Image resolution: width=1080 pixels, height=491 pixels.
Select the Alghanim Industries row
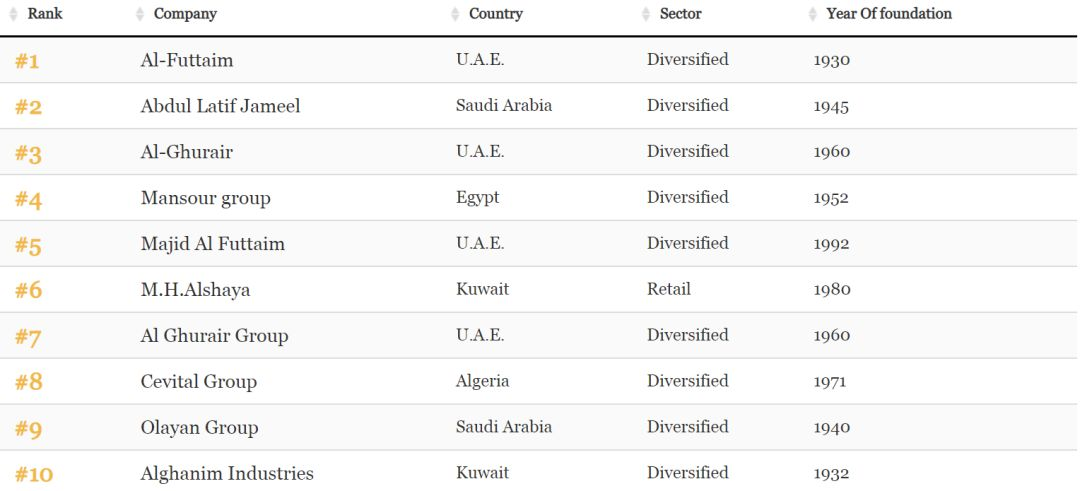540,471
